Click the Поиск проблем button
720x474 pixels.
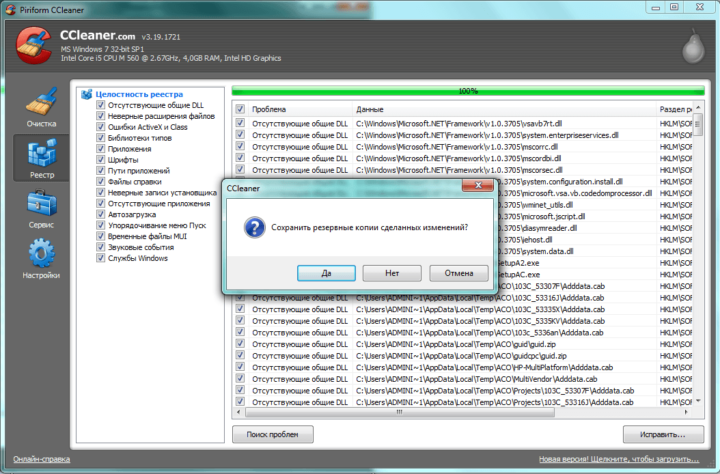click(x=273, y=434)
